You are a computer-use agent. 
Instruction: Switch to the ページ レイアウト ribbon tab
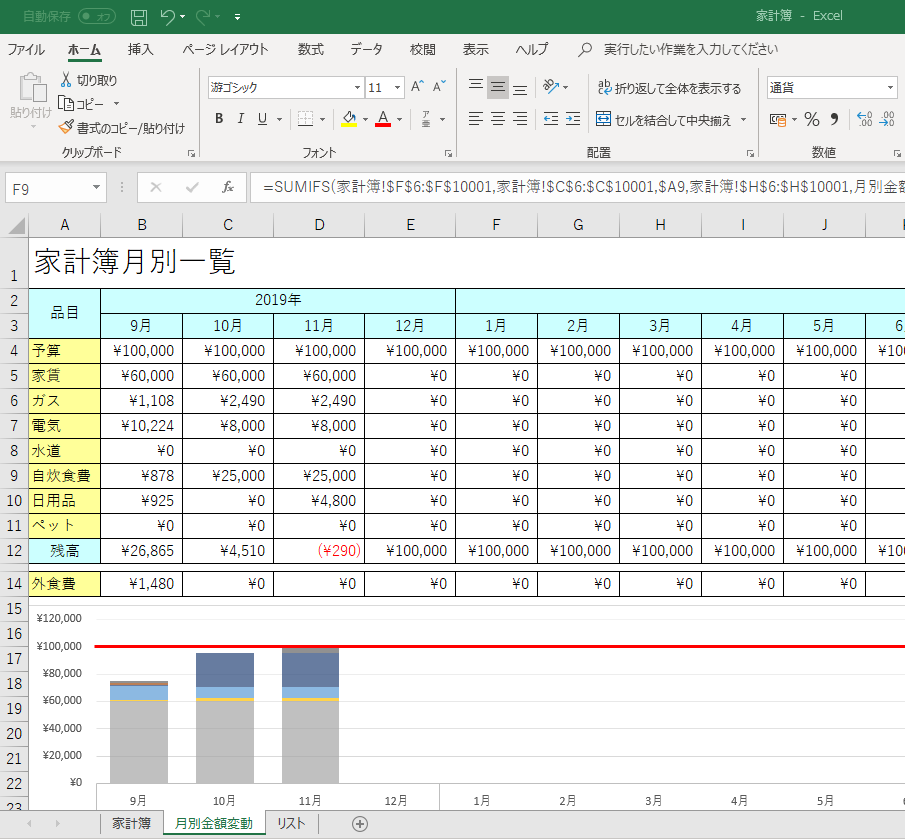click(x=225, y=50)
